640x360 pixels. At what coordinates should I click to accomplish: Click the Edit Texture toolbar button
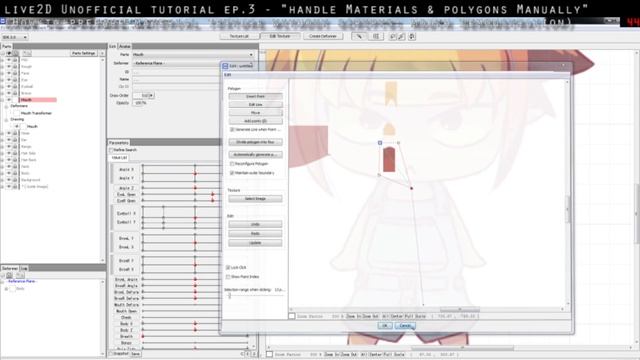tap(280, 36)
